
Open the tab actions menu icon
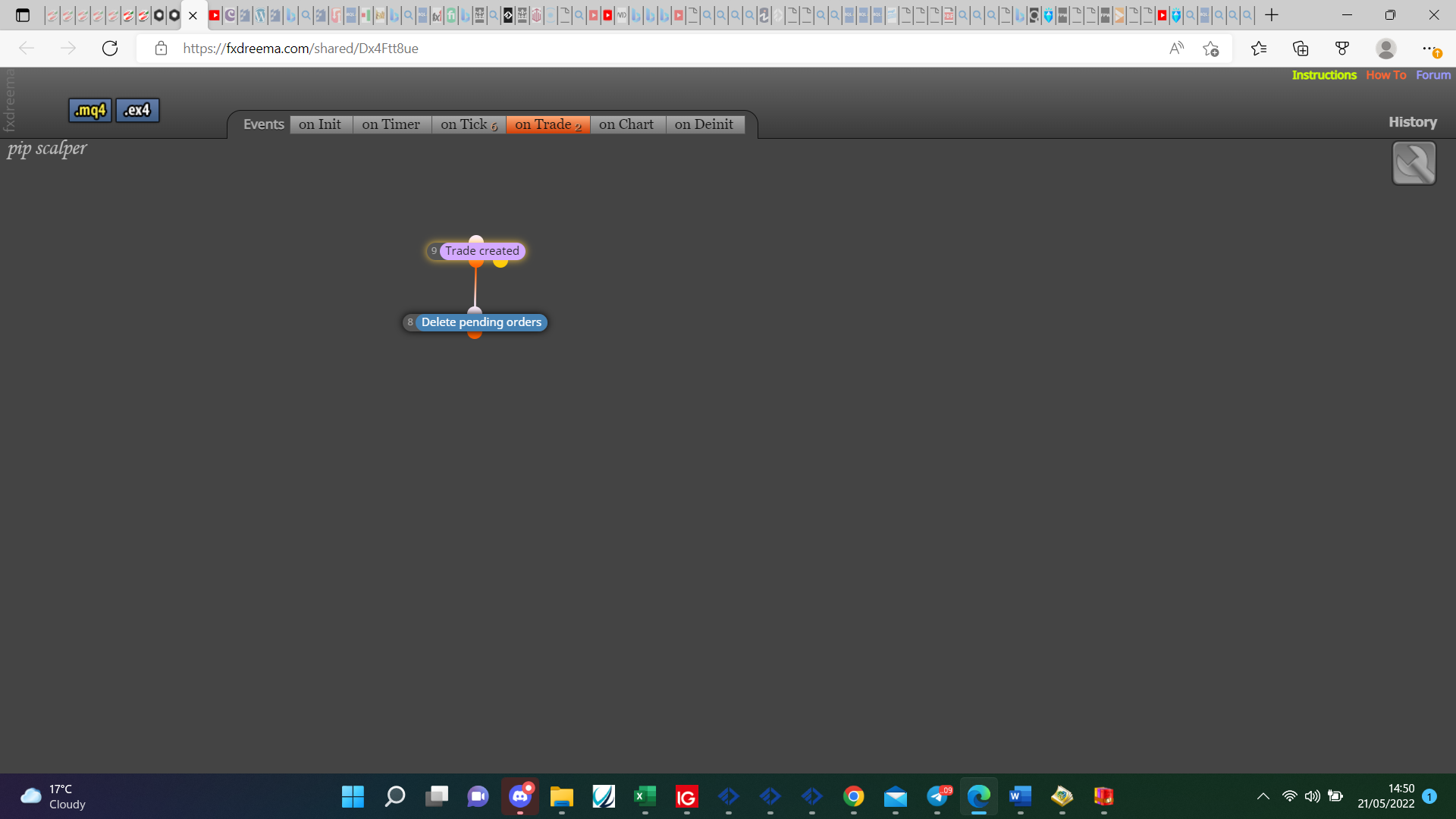(x=23, y=15)
